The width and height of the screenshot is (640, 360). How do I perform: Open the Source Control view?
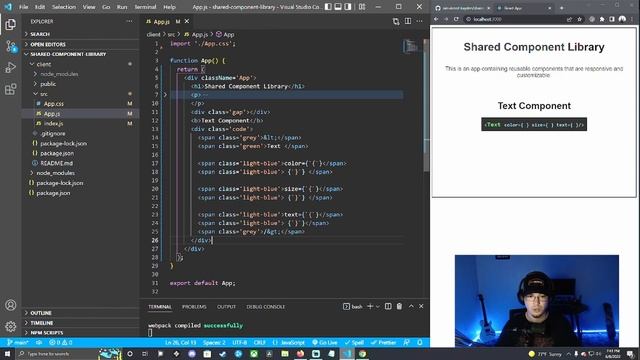coord(11,46)
